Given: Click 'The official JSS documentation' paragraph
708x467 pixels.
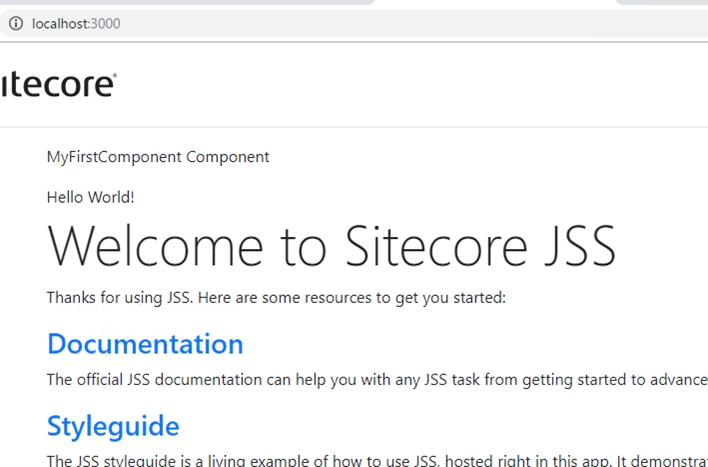Looking at the screenshot, I should pos(377,380).
